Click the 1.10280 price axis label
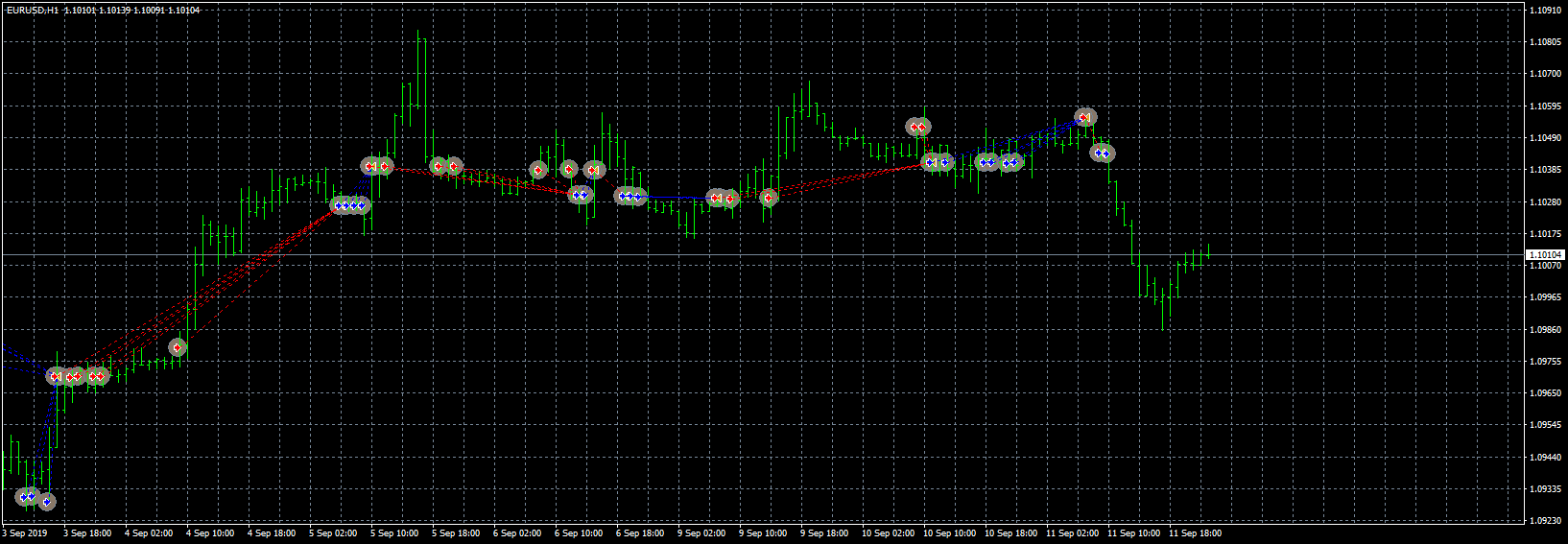Image resolution: width=1568 pixels, height=544 pixels. click(x=1544, y=201)
